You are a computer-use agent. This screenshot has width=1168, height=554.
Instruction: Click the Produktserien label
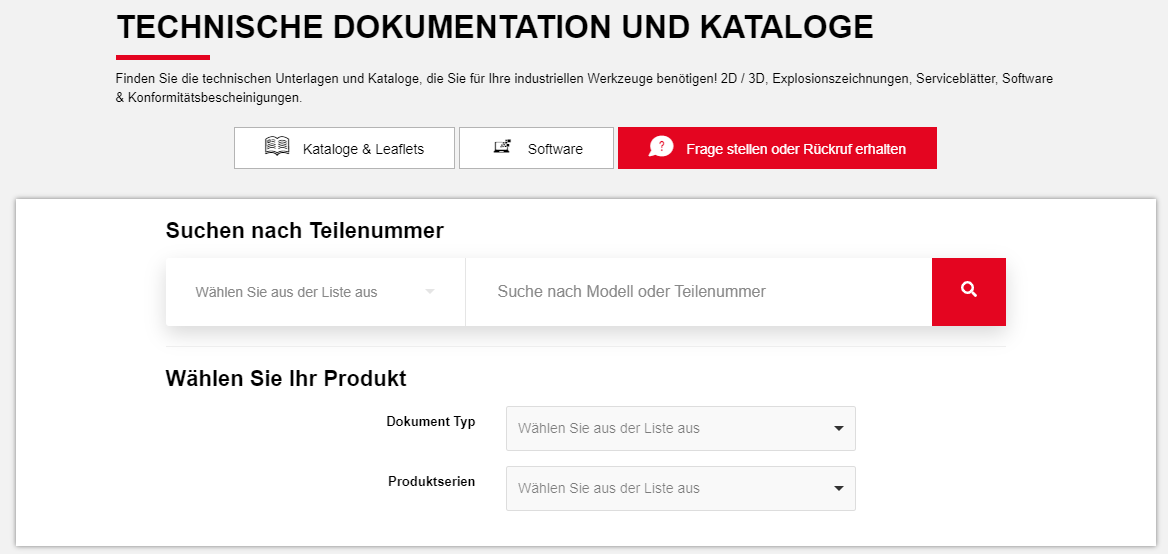[431, 482]
